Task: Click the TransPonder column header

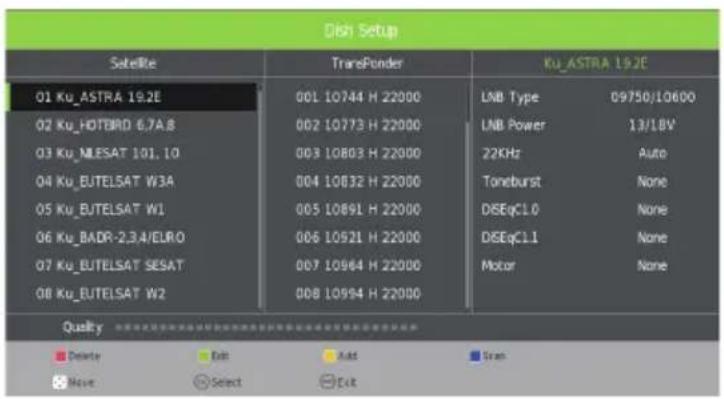Action: pos(368,63)
